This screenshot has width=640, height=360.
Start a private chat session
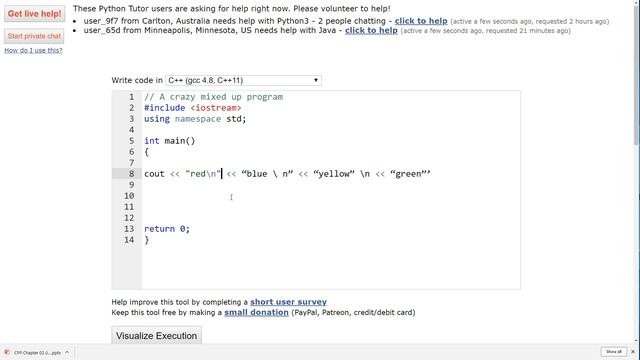pyautogui.click(x=34, y=36)
